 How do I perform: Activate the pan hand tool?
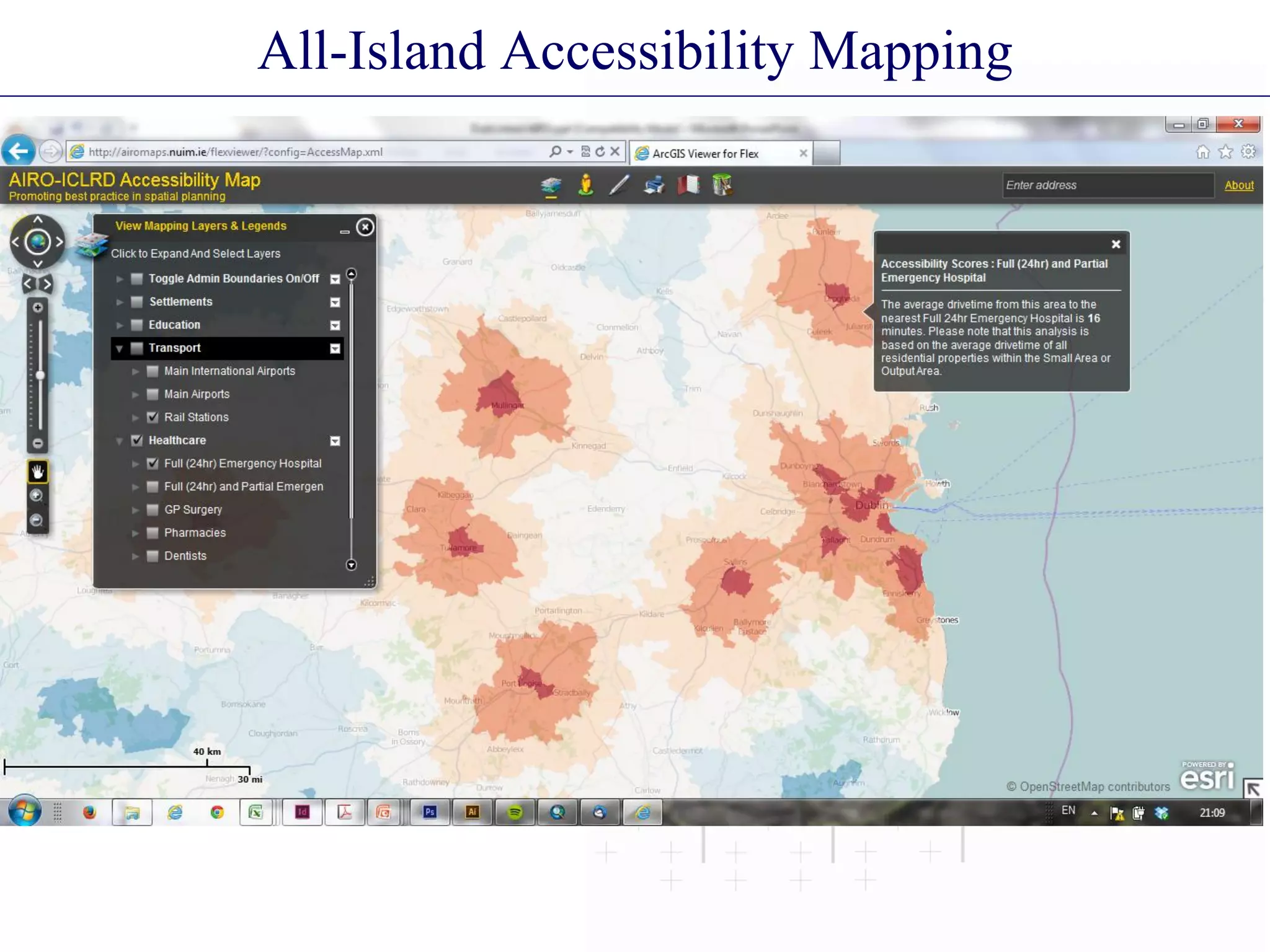(x=38, y=472)
